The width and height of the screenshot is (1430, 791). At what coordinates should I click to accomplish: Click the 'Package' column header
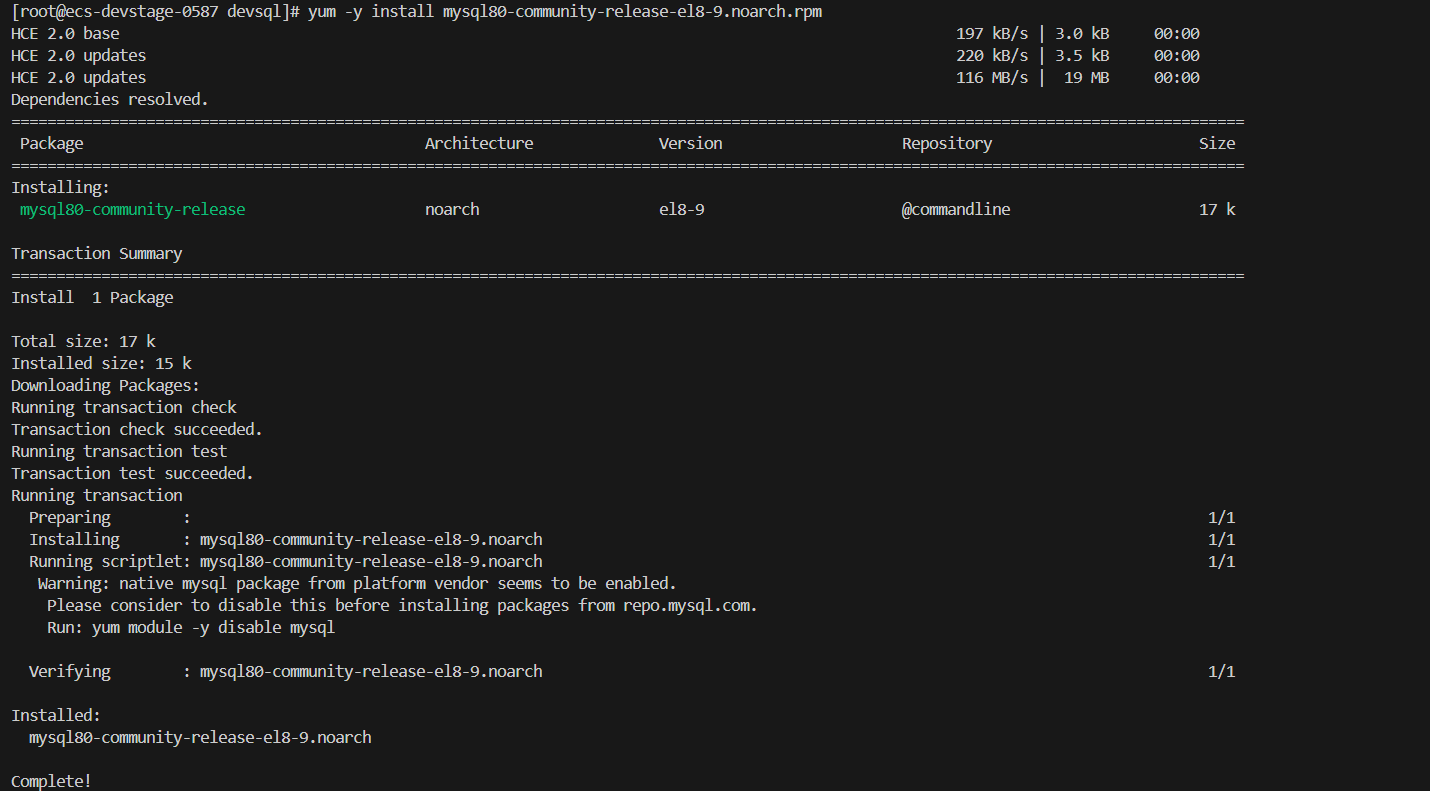pyautogui.click(x=51, y=143)
